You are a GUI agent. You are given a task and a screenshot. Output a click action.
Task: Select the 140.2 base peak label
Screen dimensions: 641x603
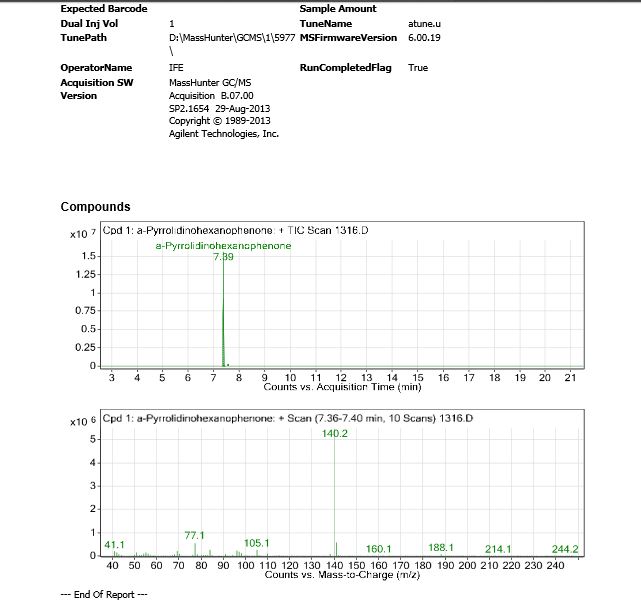(334, 433)
